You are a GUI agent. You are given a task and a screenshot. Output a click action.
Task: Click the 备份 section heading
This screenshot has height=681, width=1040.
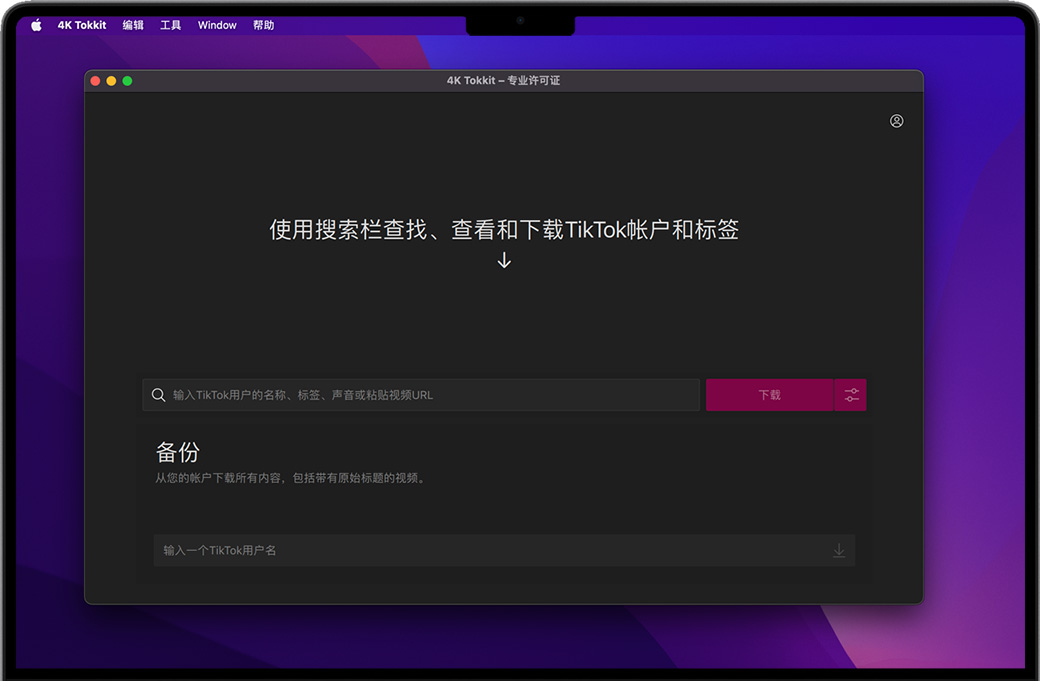pos(178,452)
